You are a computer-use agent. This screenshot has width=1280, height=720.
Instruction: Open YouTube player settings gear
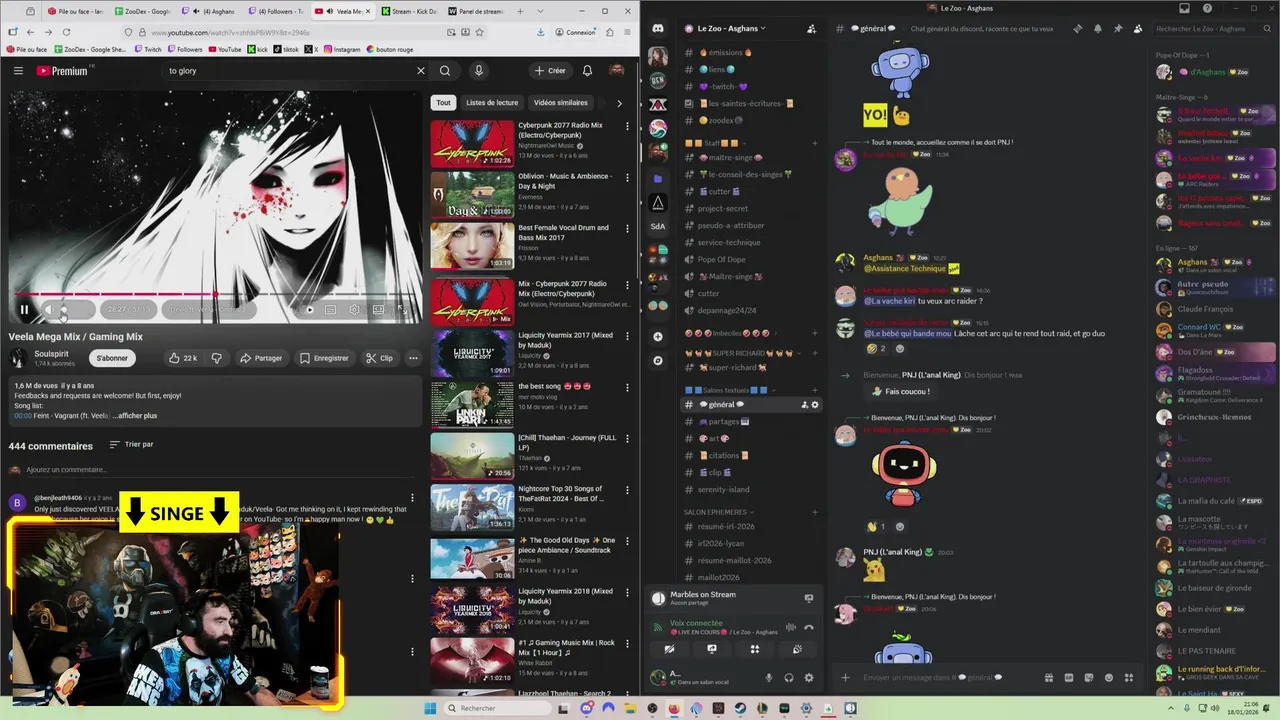pos(354,310)
